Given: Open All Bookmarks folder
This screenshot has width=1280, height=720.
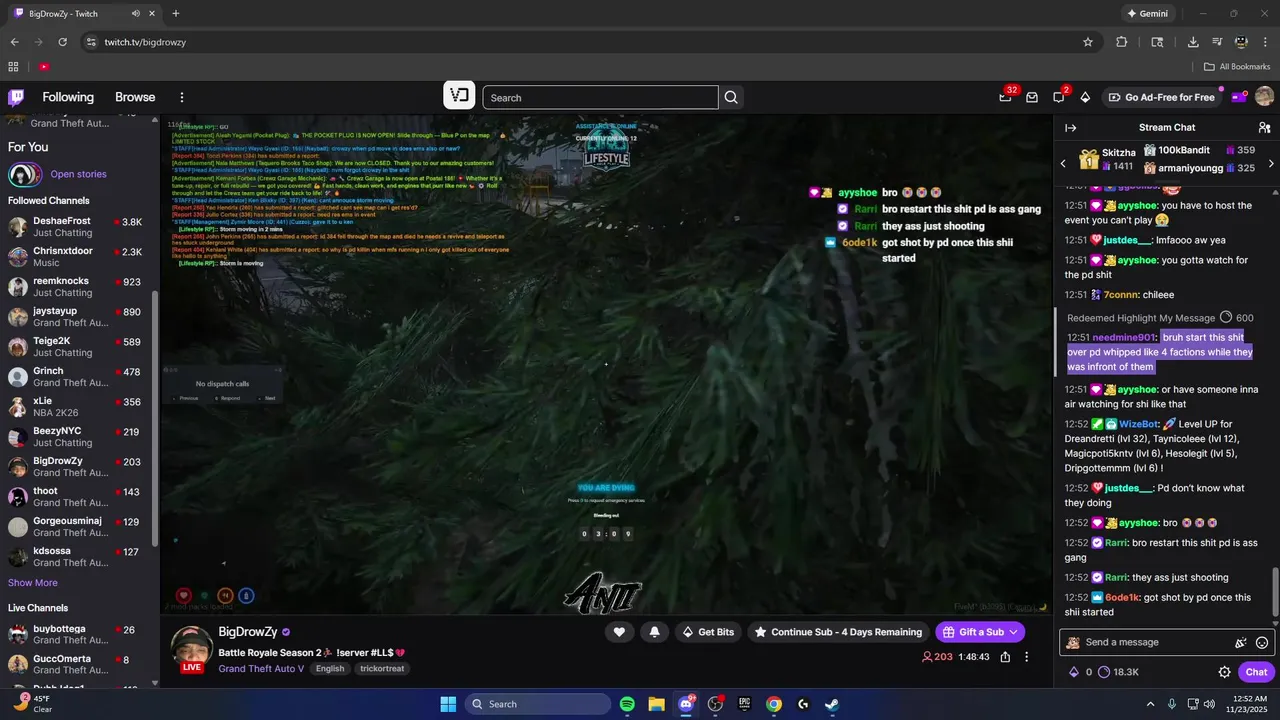Looking at the screenshot, I should [1237, 66].
